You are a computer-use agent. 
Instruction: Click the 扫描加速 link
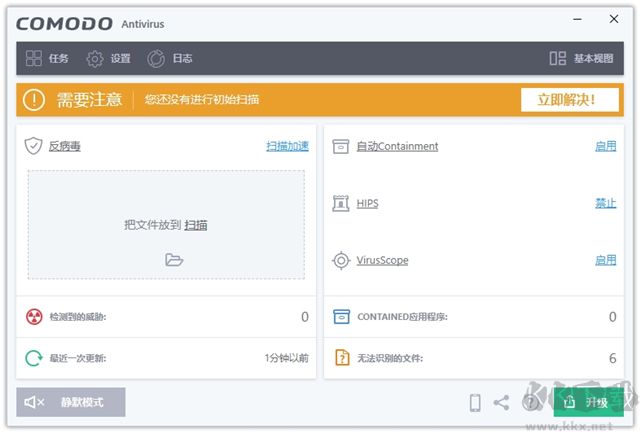click(287, 146)
